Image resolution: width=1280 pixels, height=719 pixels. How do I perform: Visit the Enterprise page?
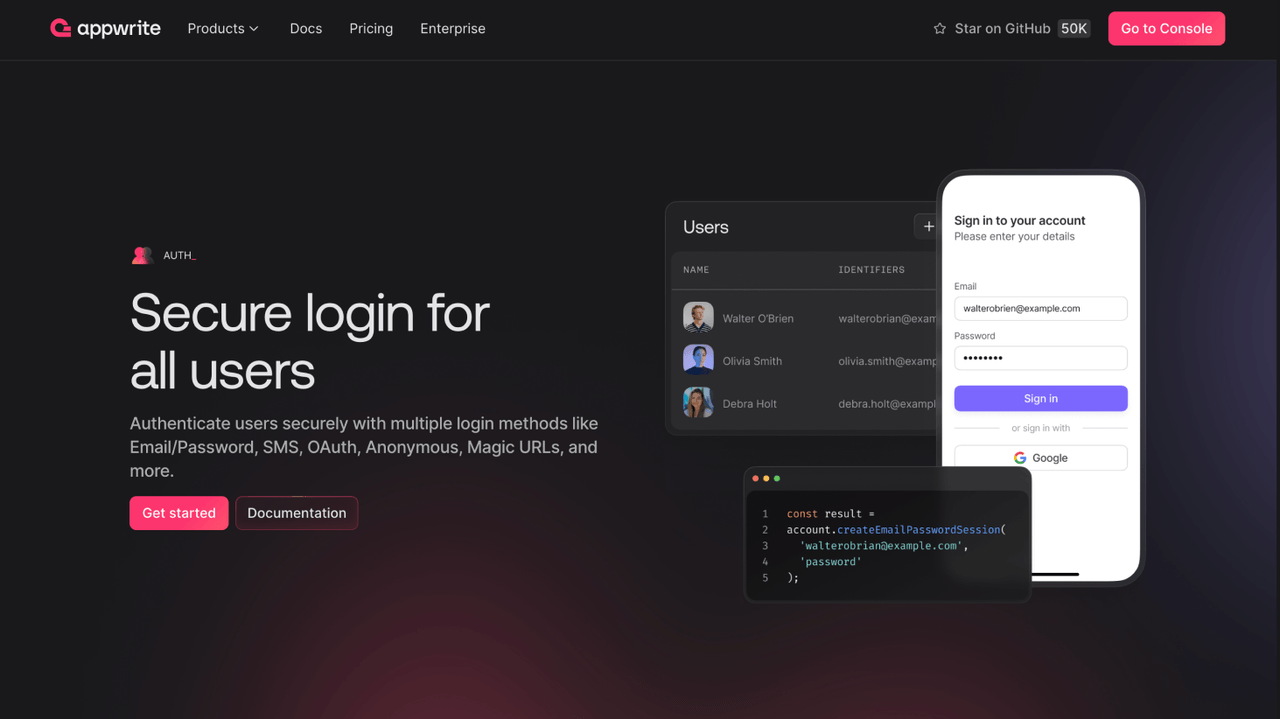tap(452, 28)
